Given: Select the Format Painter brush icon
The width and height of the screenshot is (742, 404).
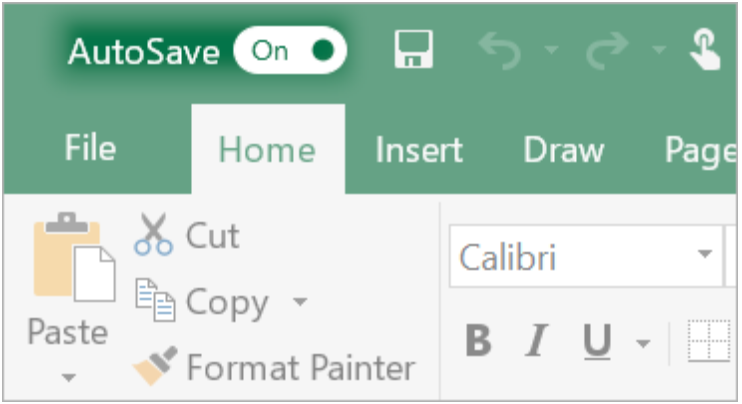Looking at the screenshot, I should (155, 365).
